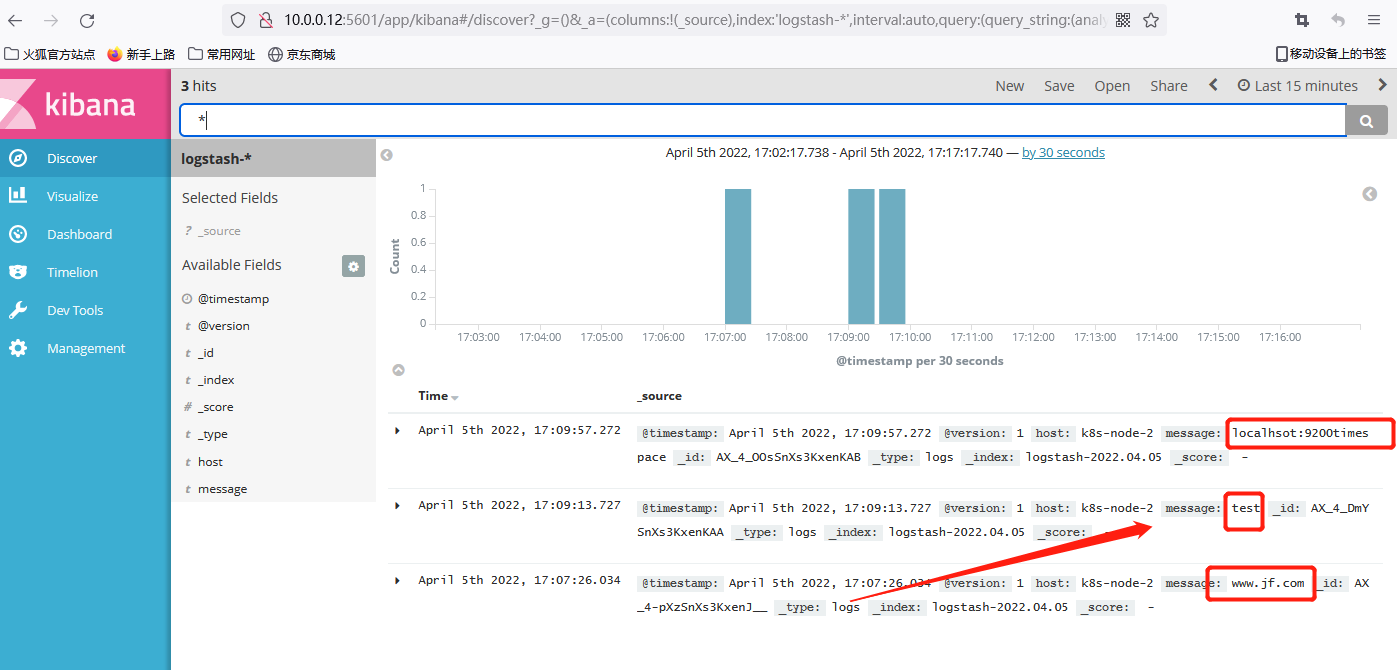The image size is (1397, 670).
Task: Open site security shield icon
Action: (238, 20)
